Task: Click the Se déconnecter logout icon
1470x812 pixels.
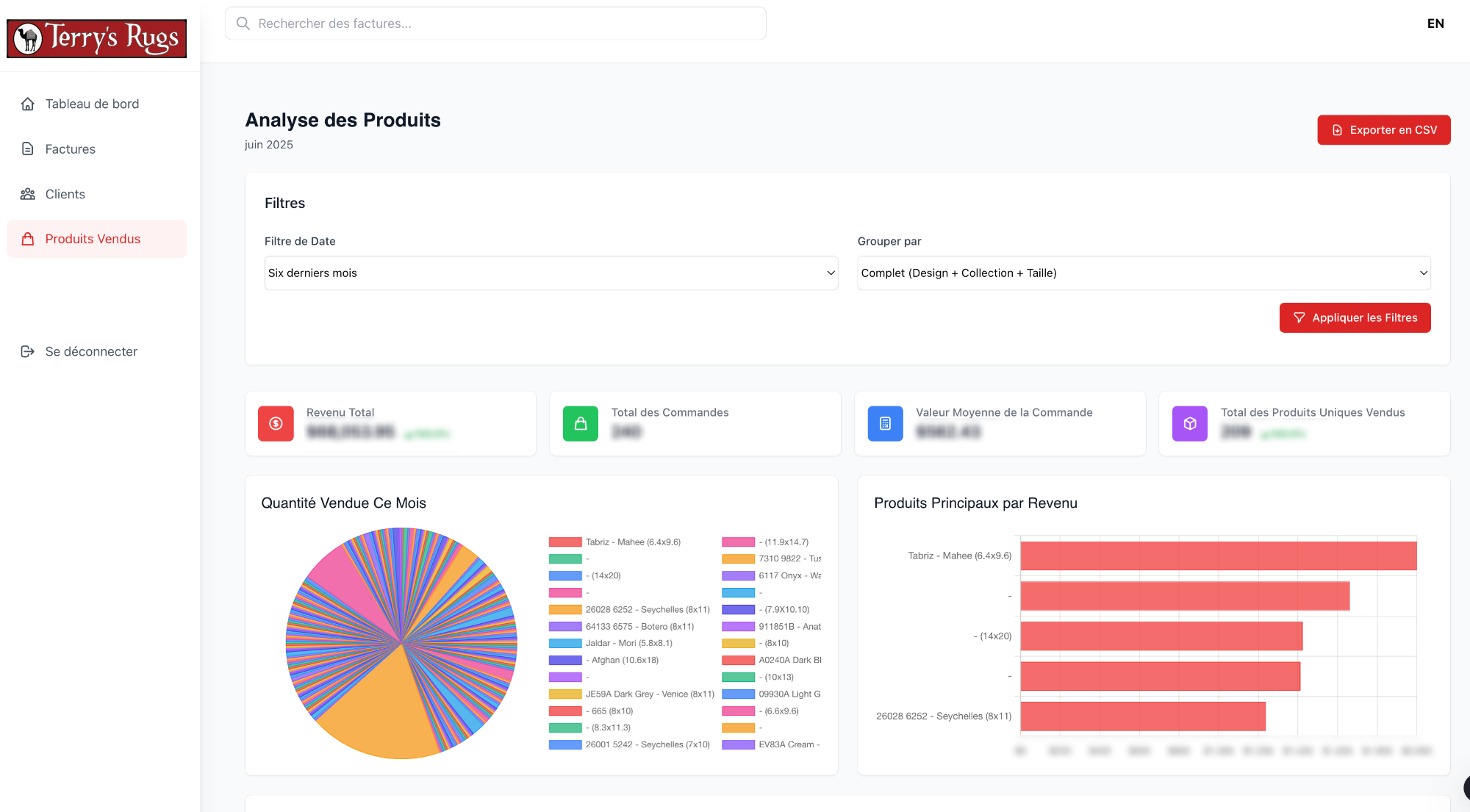Action: coord(27,351)
